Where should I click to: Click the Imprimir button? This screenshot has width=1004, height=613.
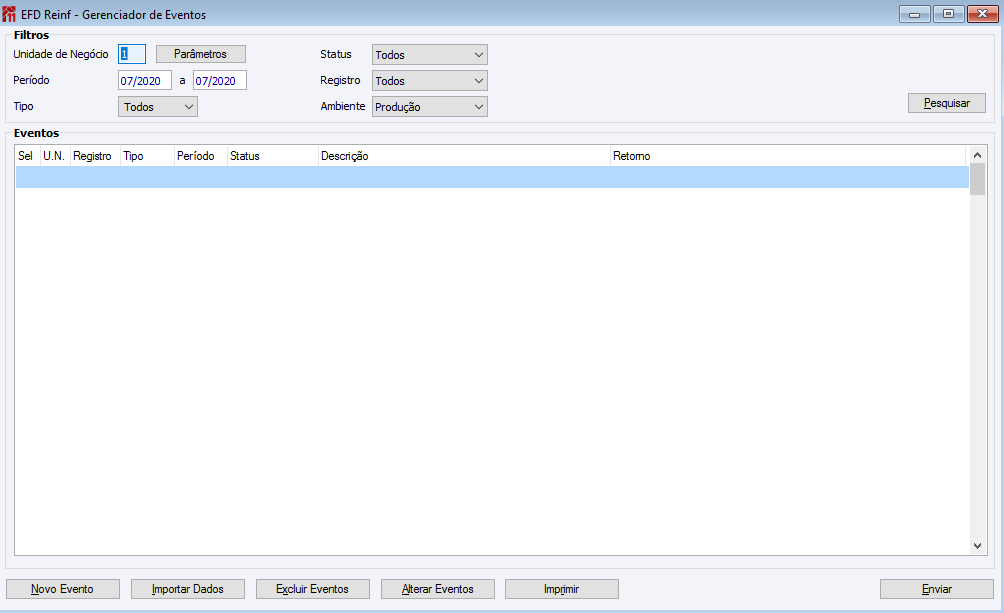coord(562,589)
